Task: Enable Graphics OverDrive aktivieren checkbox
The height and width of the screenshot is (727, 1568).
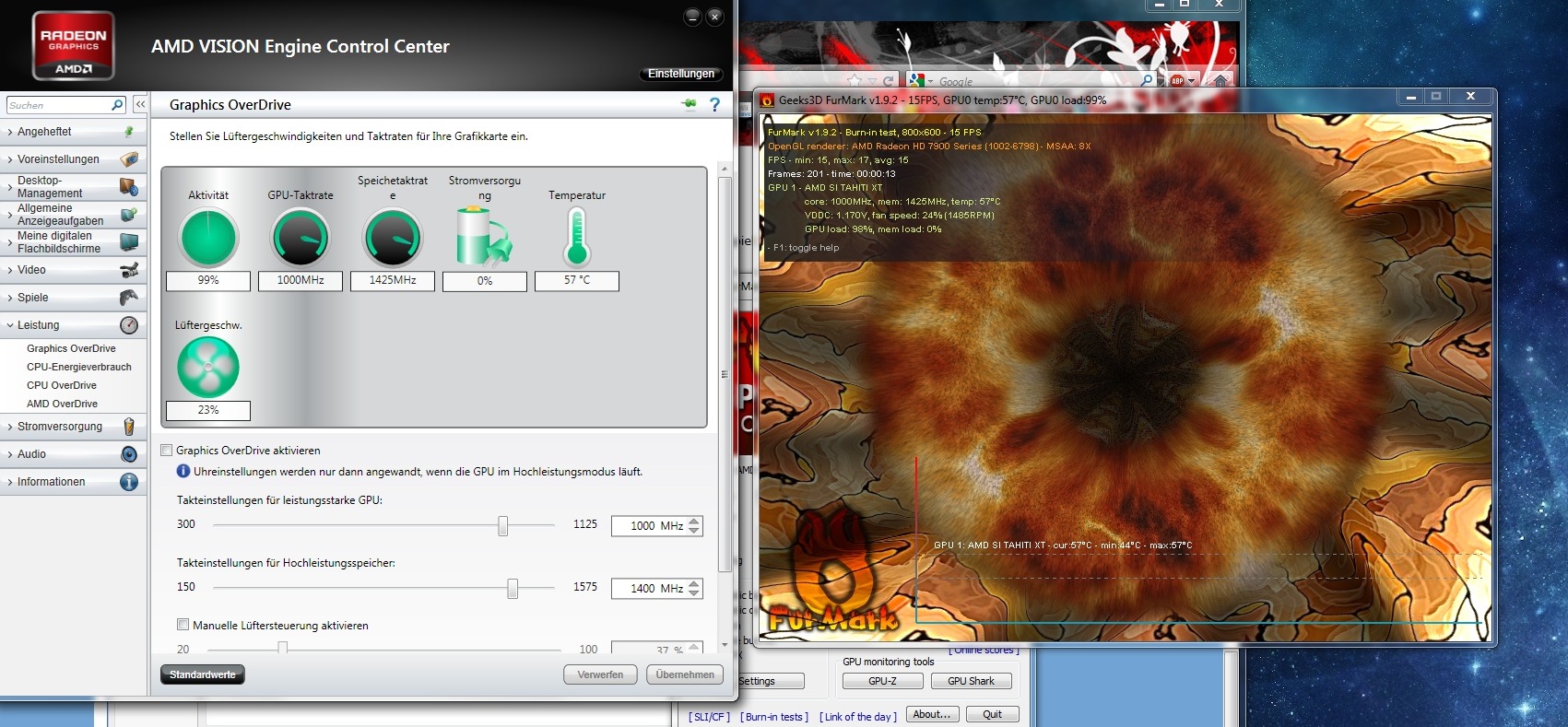Action: click(167, 451)
